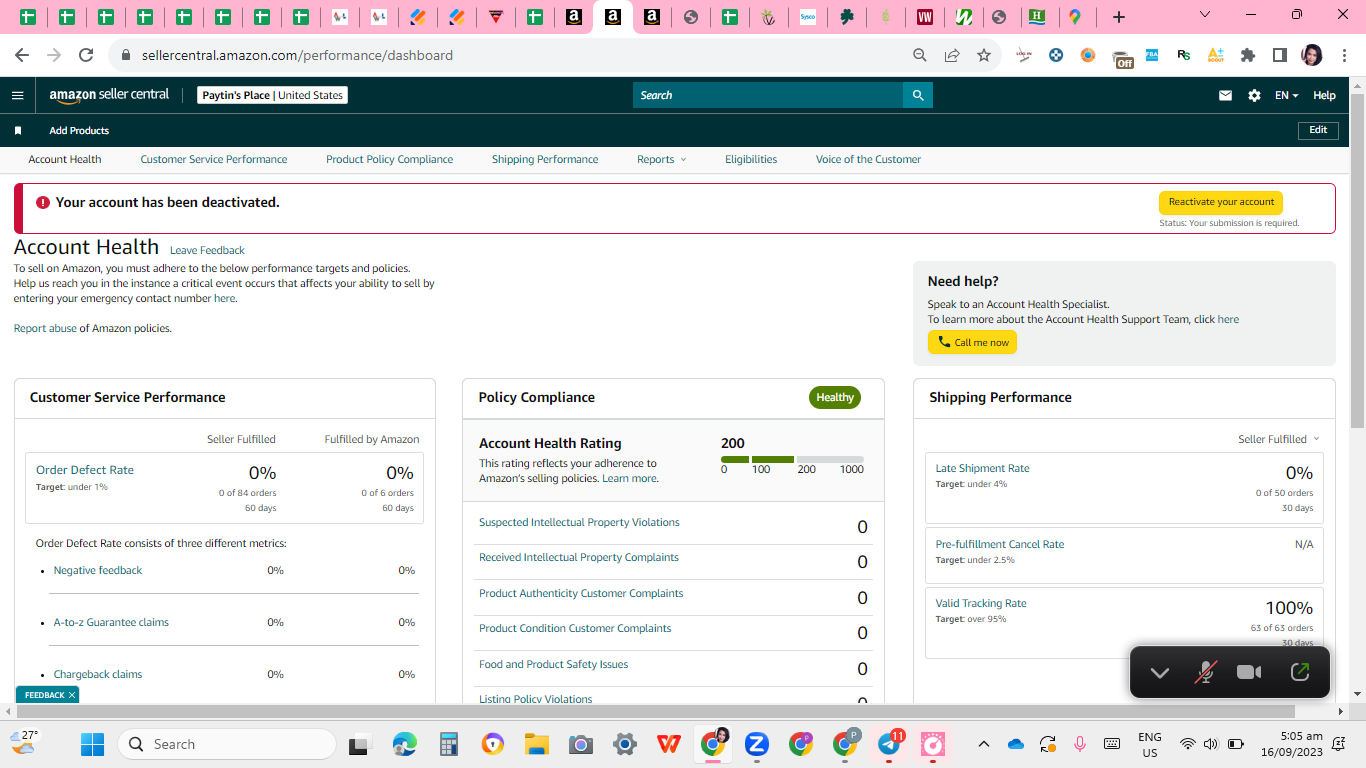Click the Learn more link under Account Health Rating
This screenshot has height=768, width=1366.
(x=630, y=479)
